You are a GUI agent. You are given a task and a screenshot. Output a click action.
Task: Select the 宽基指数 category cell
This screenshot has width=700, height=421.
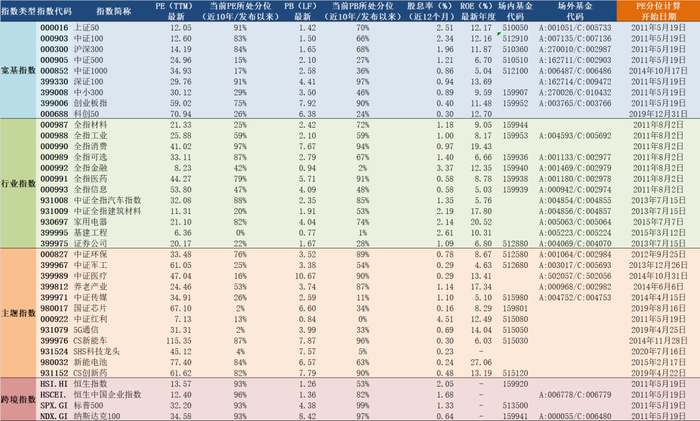18,70
